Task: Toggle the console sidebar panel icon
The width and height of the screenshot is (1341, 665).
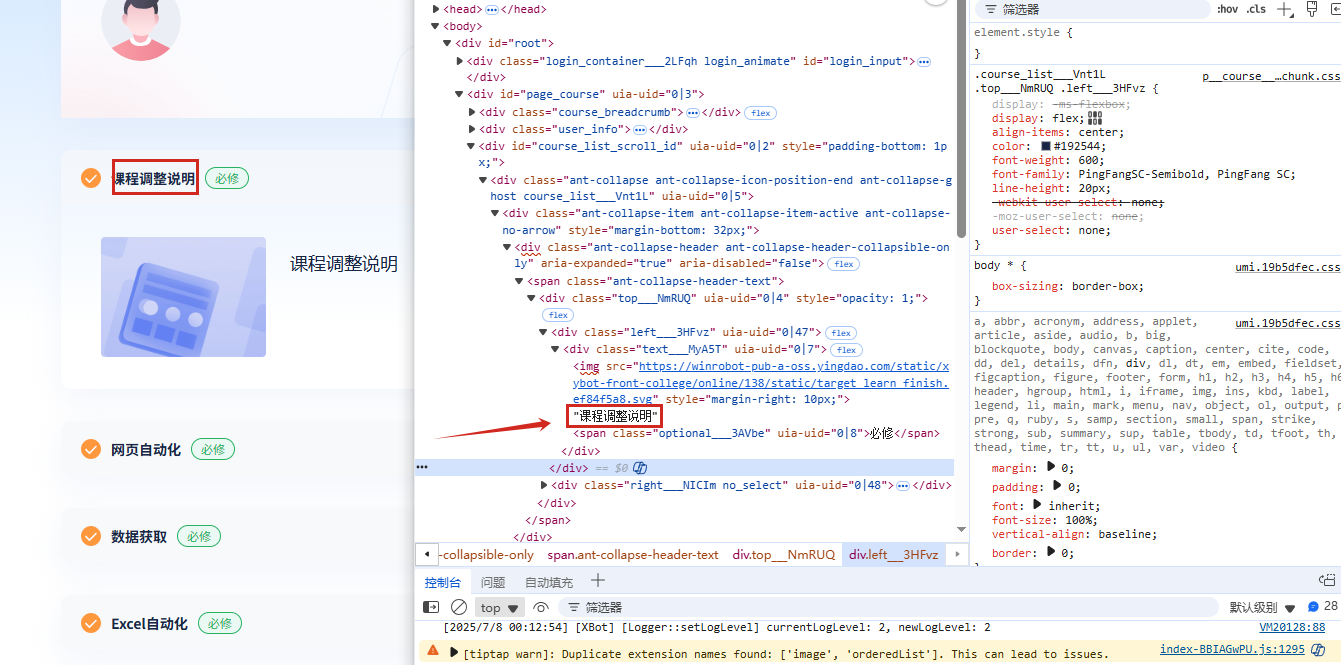Action: coord(431,607)
